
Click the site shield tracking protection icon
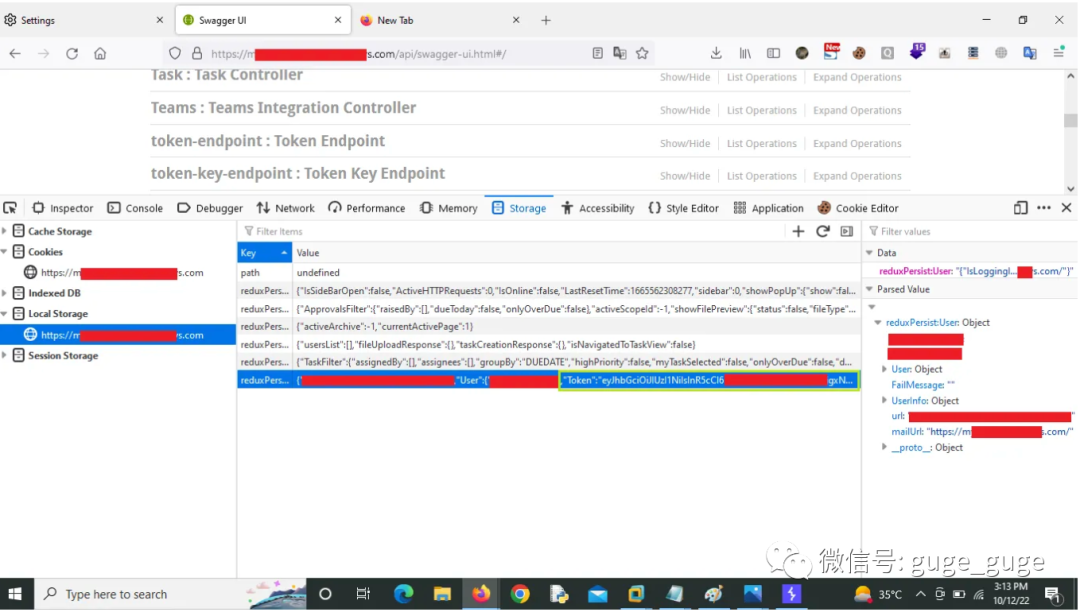pyautogui.click(x=175, y=54)
